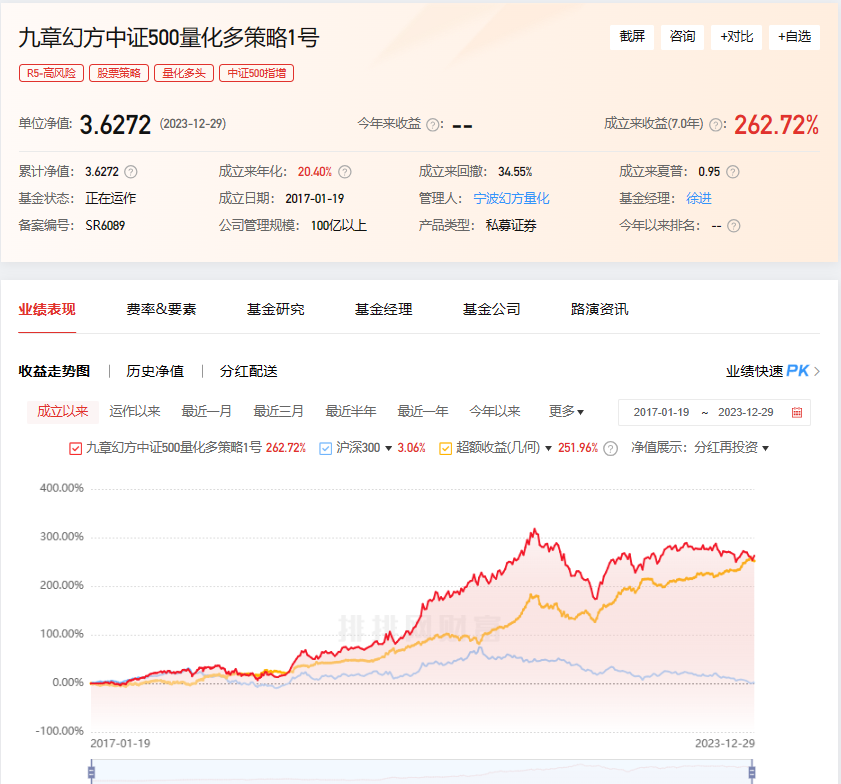Image resolution: width=841 pixels, height=784 pixels.
Task: Click 产品类型 value 私募证券
Action: point(511,225)
